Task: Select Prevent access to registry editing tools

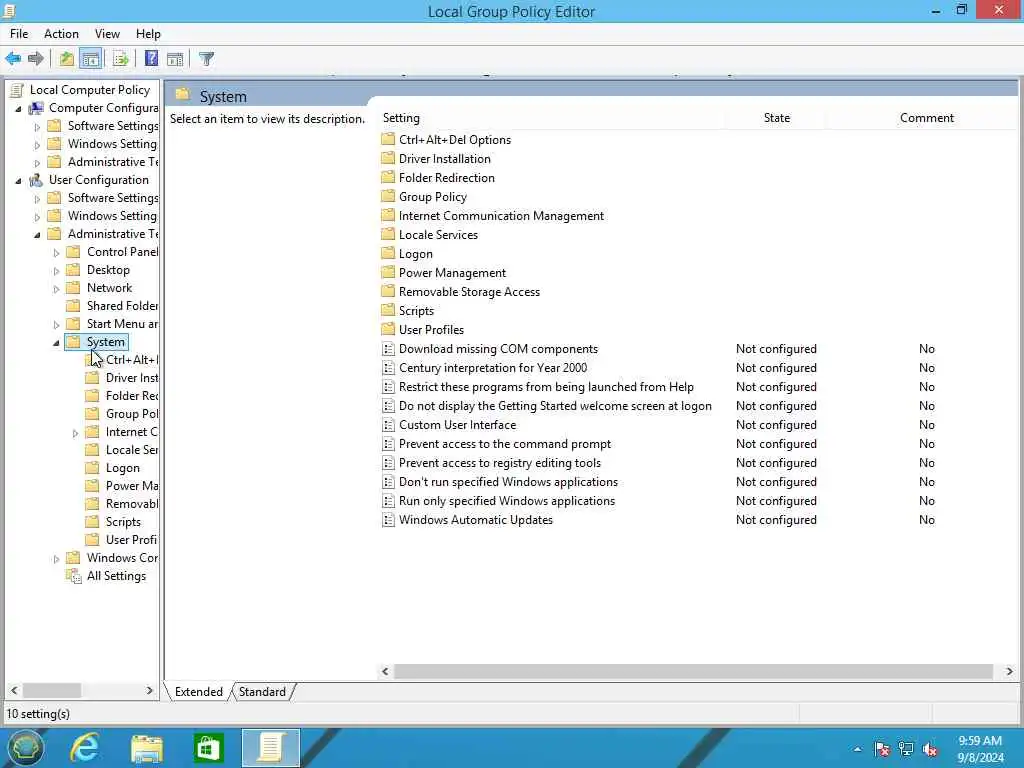Action: (500, 463)
